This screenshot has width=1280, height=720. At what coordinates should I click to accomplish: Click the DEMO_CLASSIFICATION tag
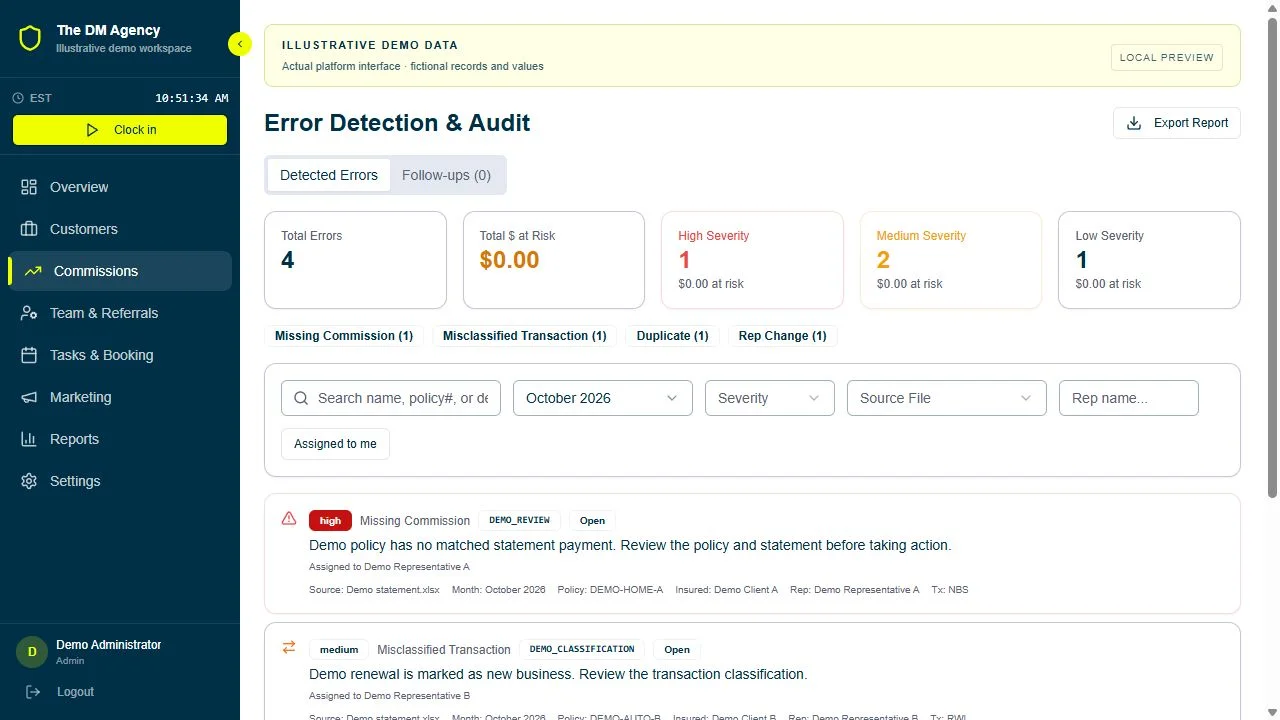pos(582,649)
